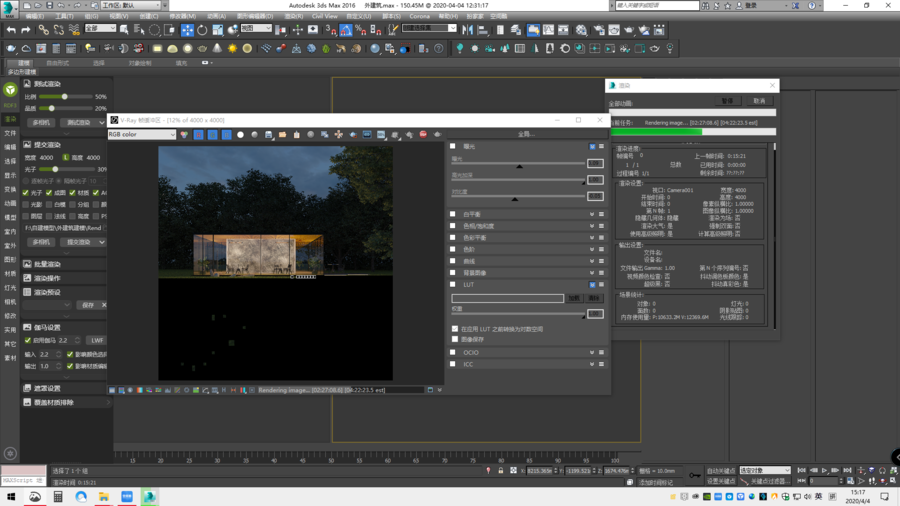The image size is (900, 506).
Task: Open the 提交渲染 button dropdown arrow
Action: pos(102,242)
